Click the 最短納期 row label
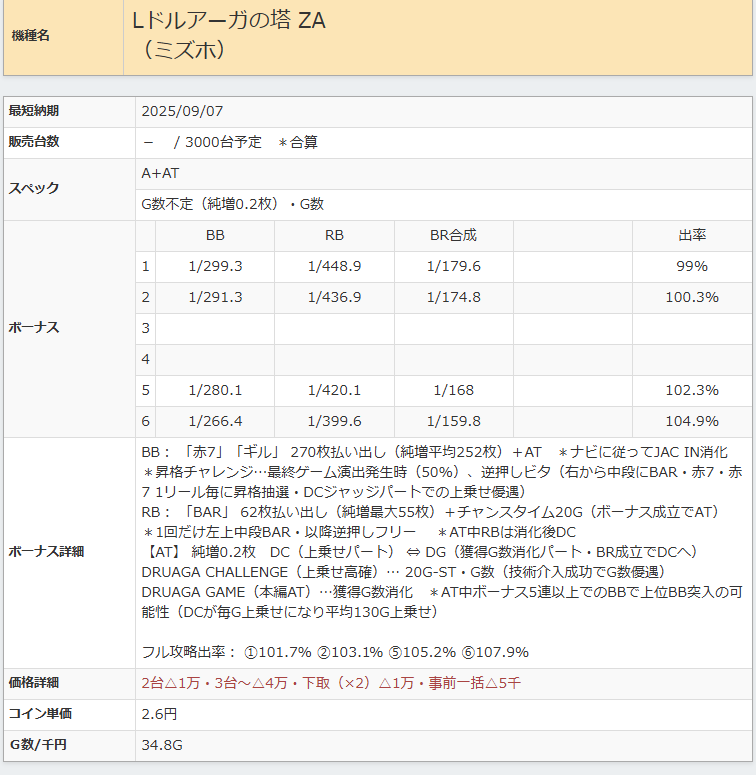Image resolution: width=756 pixels, height=775 pixels. 34,111
